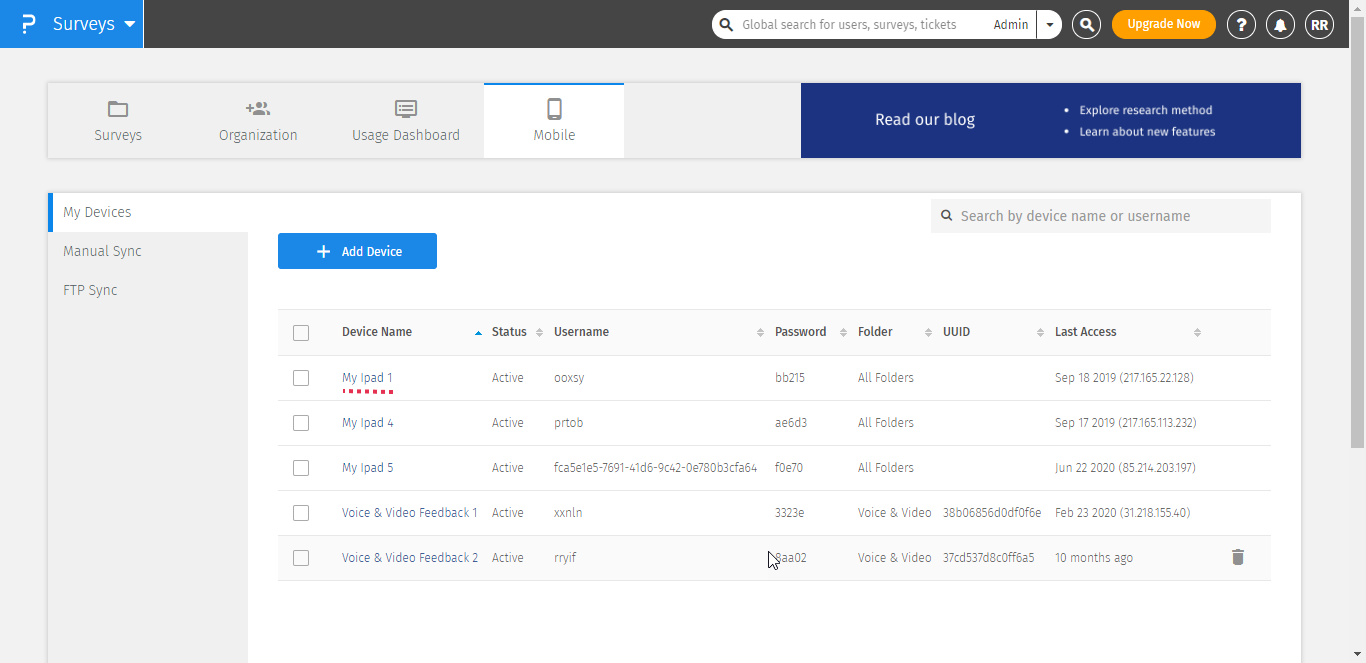Open the notifications bell icon

1280,25
